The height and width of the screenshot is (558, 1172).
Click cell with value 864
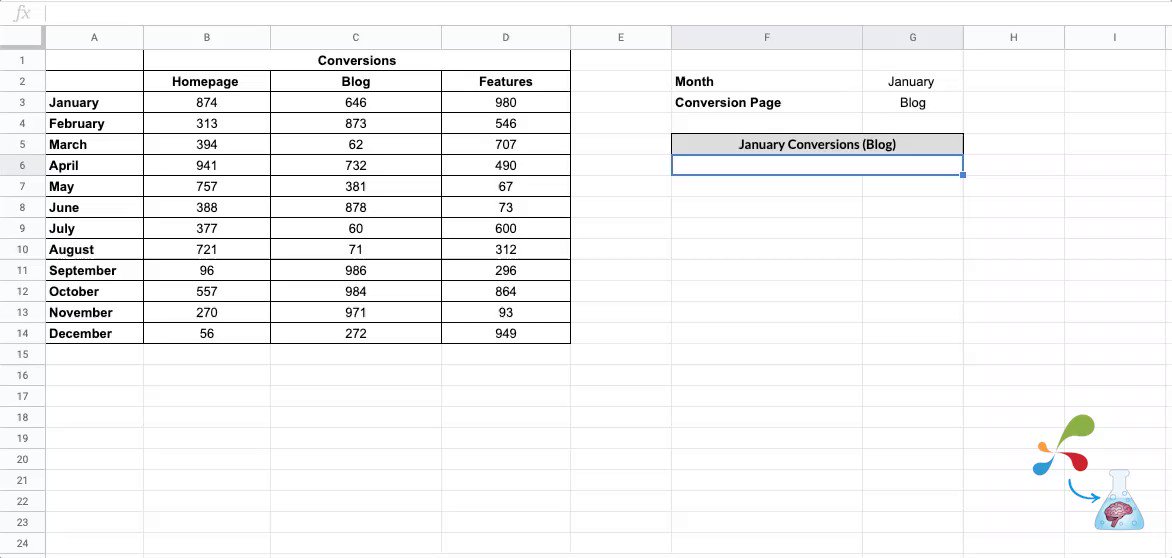point(506,291)
